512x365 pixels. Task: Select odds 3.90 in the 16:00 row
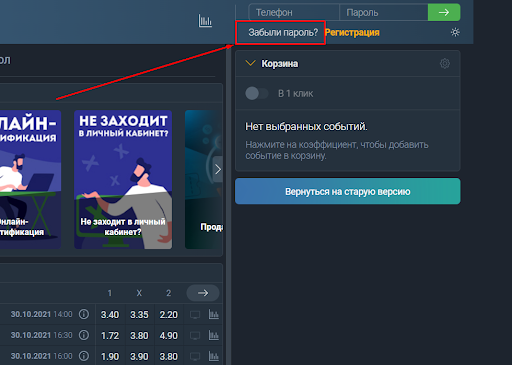[x=139, y=357]
